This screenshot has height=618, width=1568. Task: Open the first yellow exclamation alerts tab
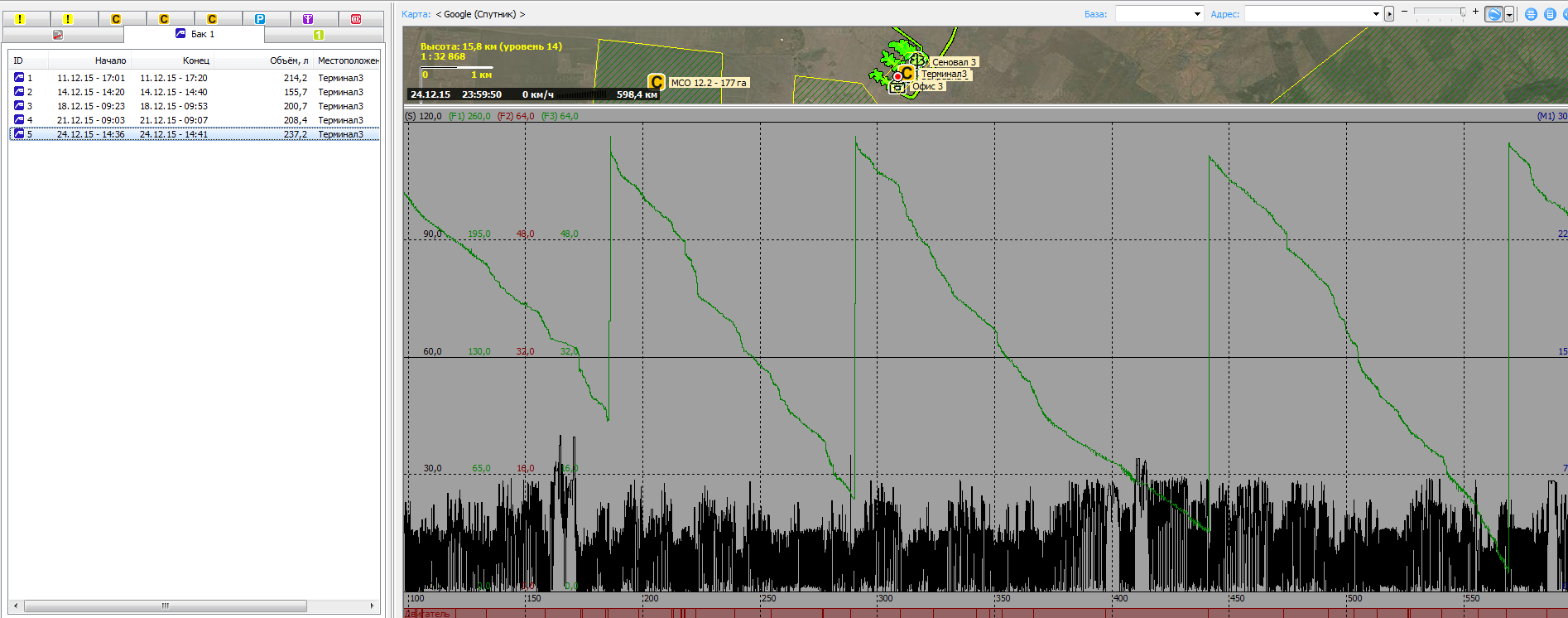coord(20,19)
